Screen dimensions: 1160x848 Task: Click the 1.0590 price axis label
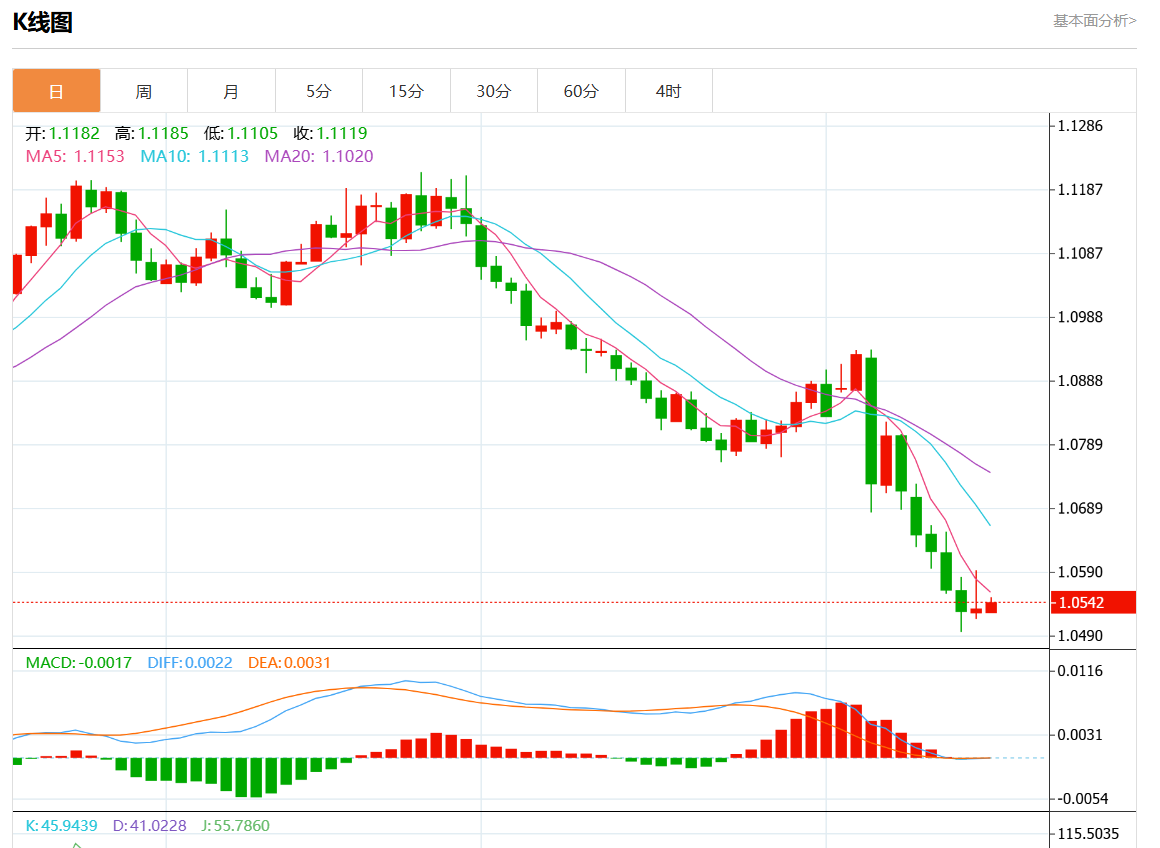coord(1080,572)
